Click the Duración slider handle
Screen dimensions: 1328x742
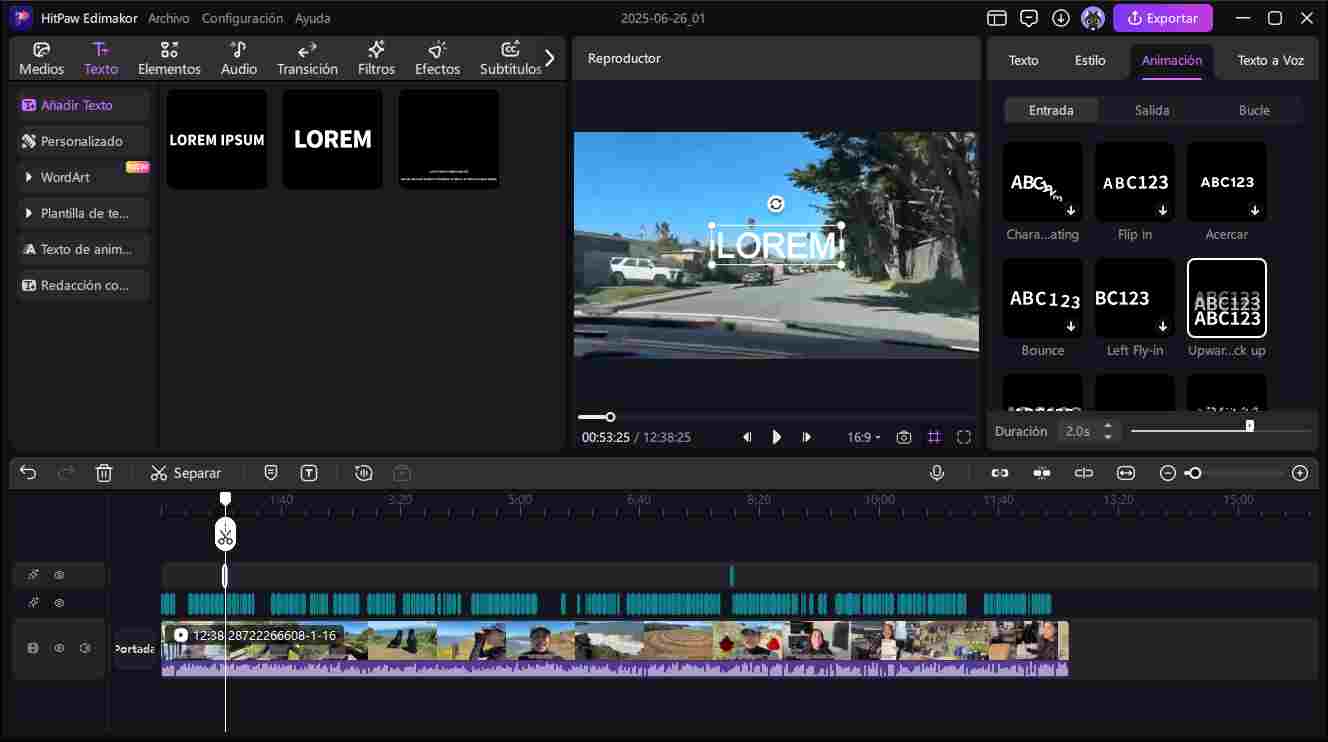(1249, 426)
